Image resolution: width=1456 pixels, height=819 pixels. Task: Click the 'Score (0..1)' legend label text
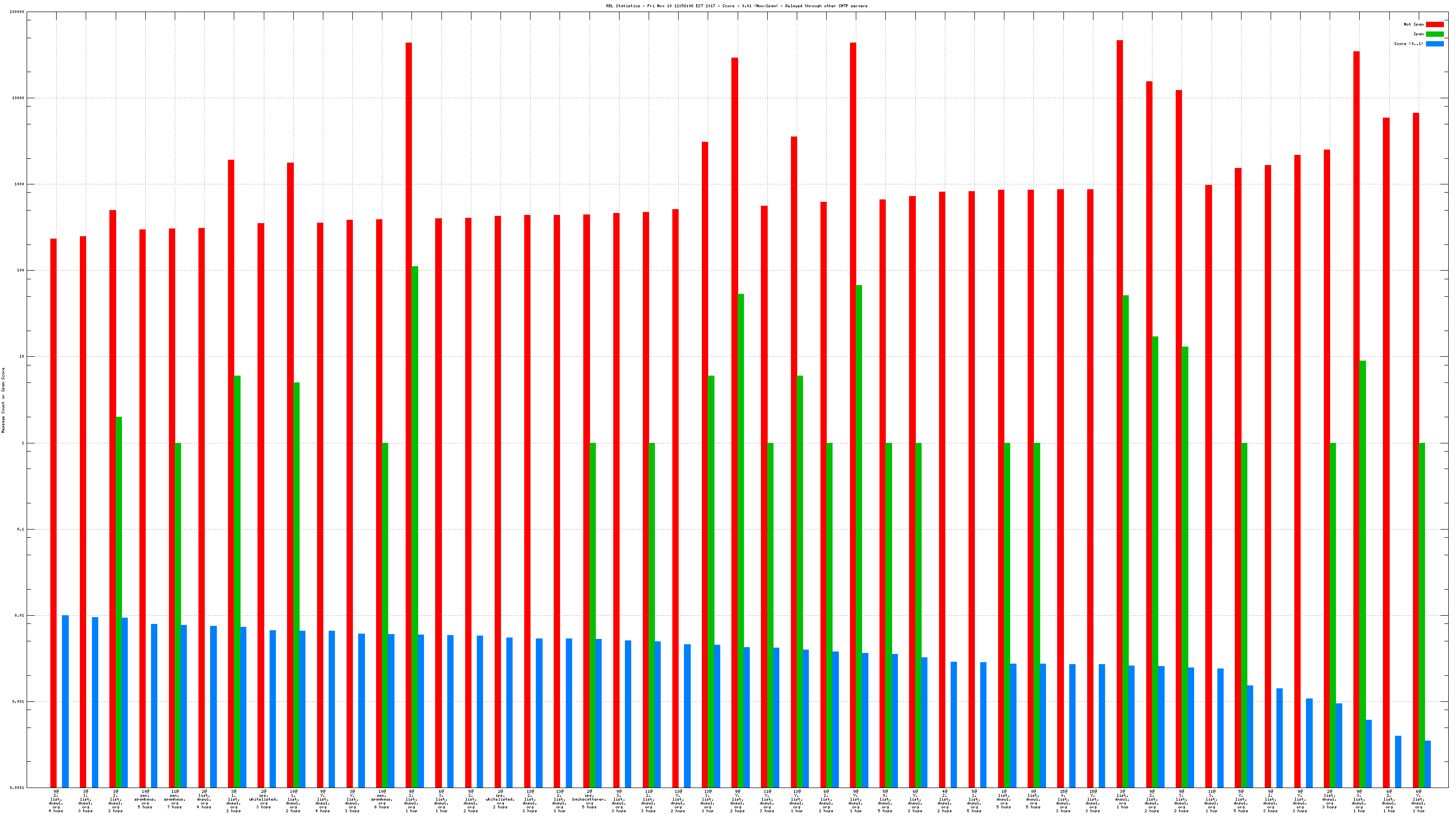[1408, 44]
